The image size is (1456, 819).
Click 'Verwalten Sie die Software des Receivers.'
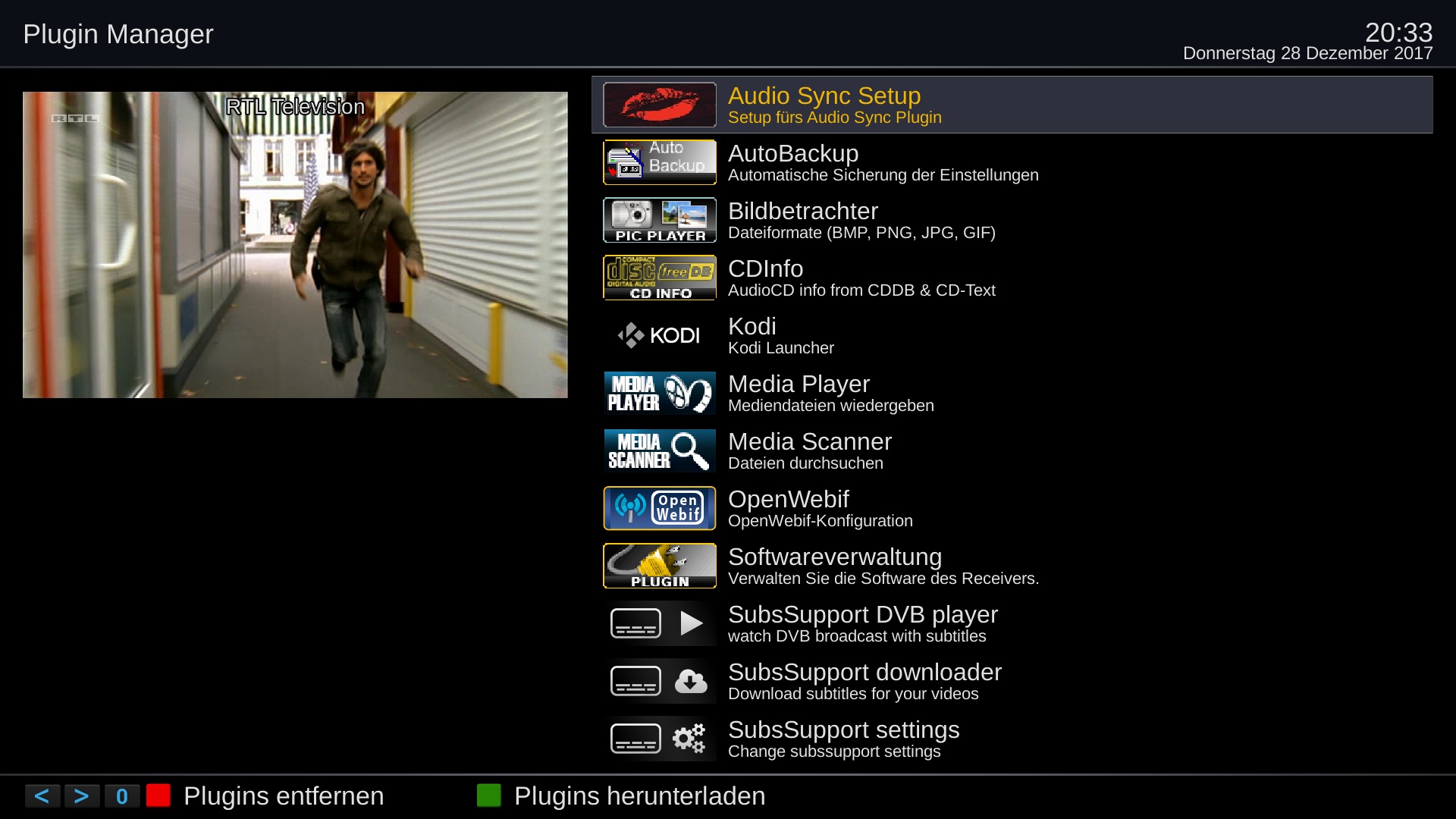883,579
